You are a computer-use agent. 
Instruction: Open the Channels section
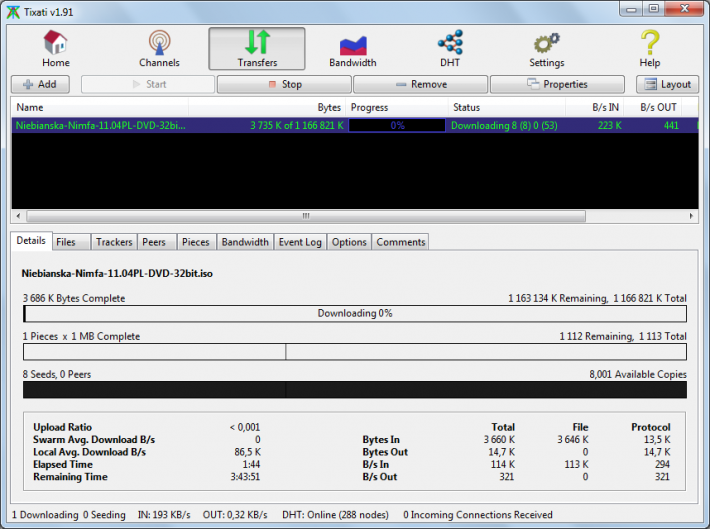[159, 48]
